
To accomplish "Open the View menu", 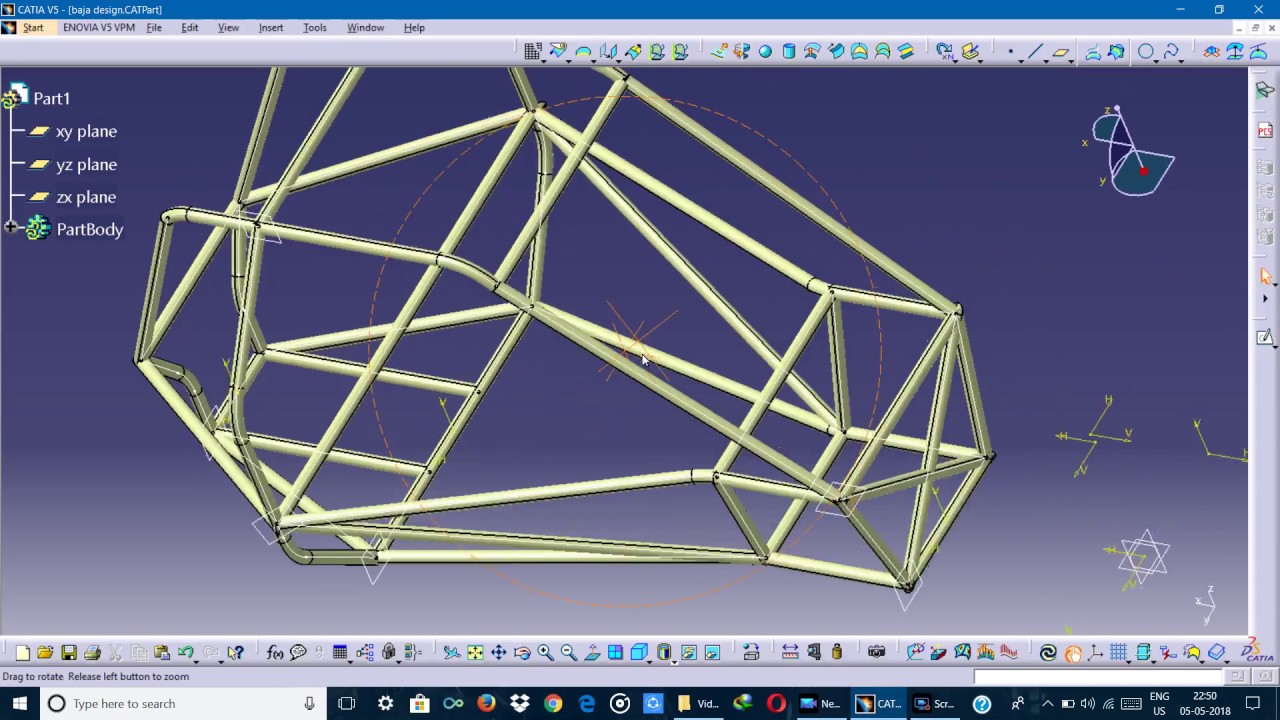I will click(x=228, y=27).
